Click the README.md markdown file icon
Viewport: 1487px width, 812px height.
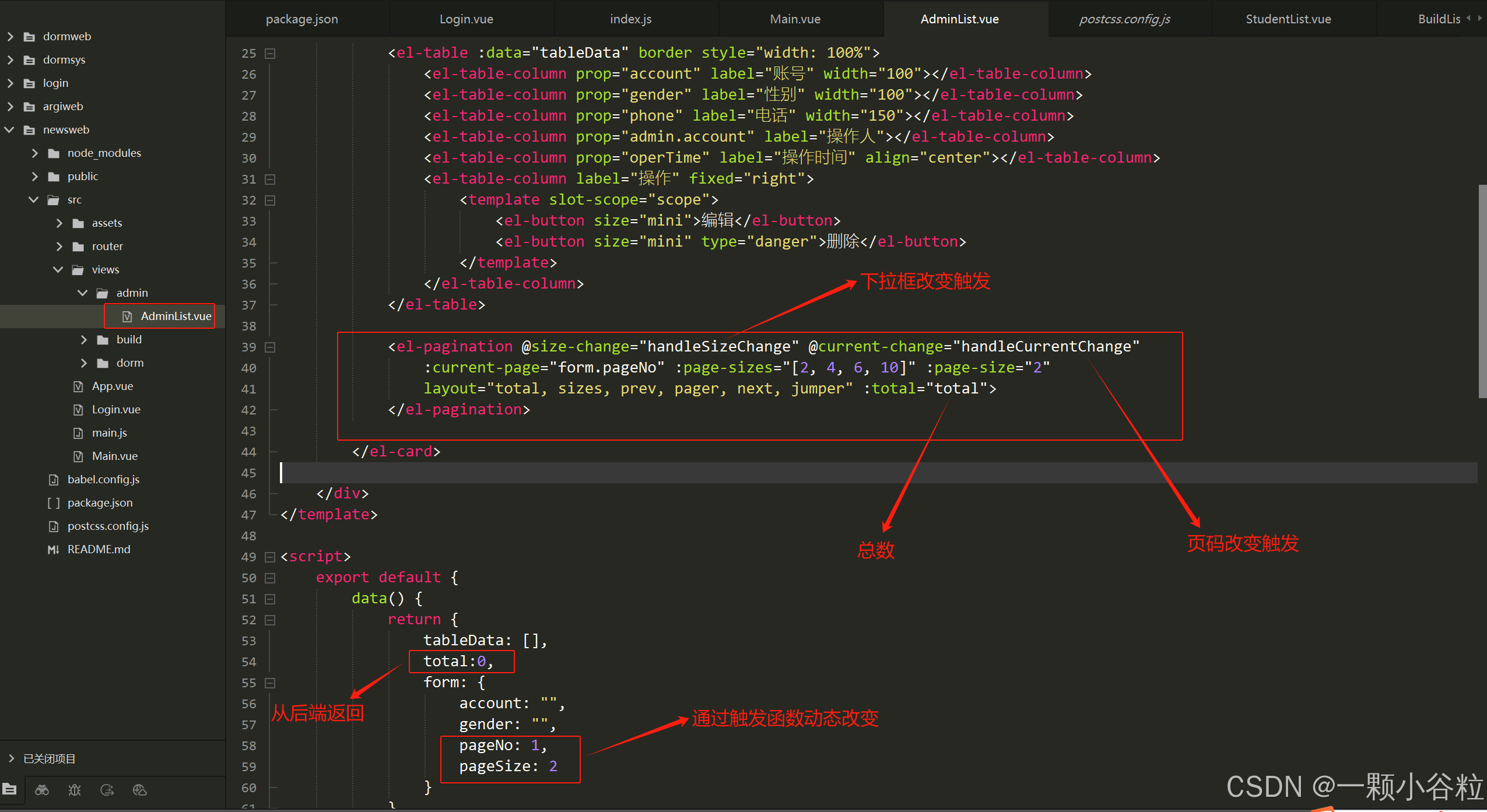coord(53,549)
